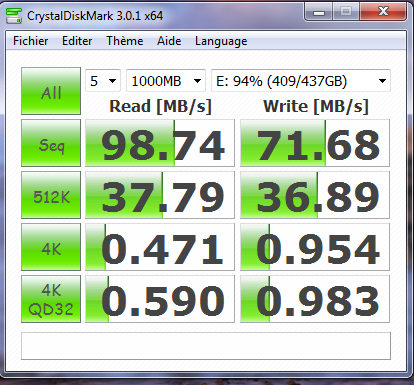
Task: Expand the 1000MB test size dropdown
Action: [166, 81]
